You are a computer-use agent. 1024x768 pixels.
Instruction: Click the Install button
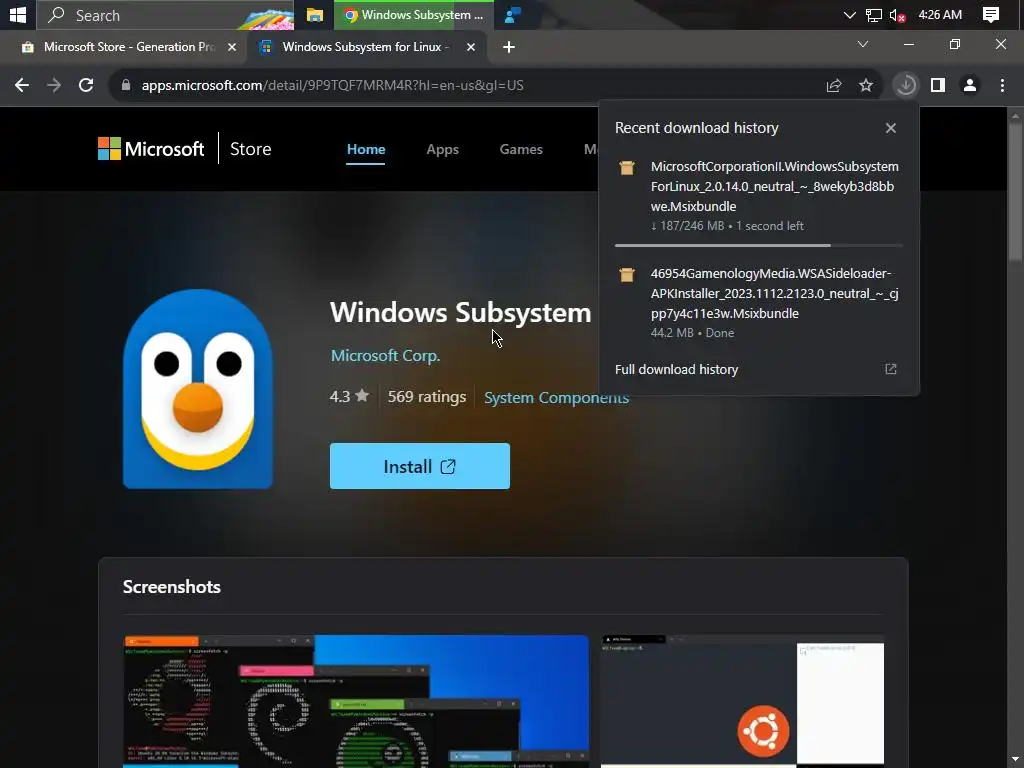tap(420, 466)
